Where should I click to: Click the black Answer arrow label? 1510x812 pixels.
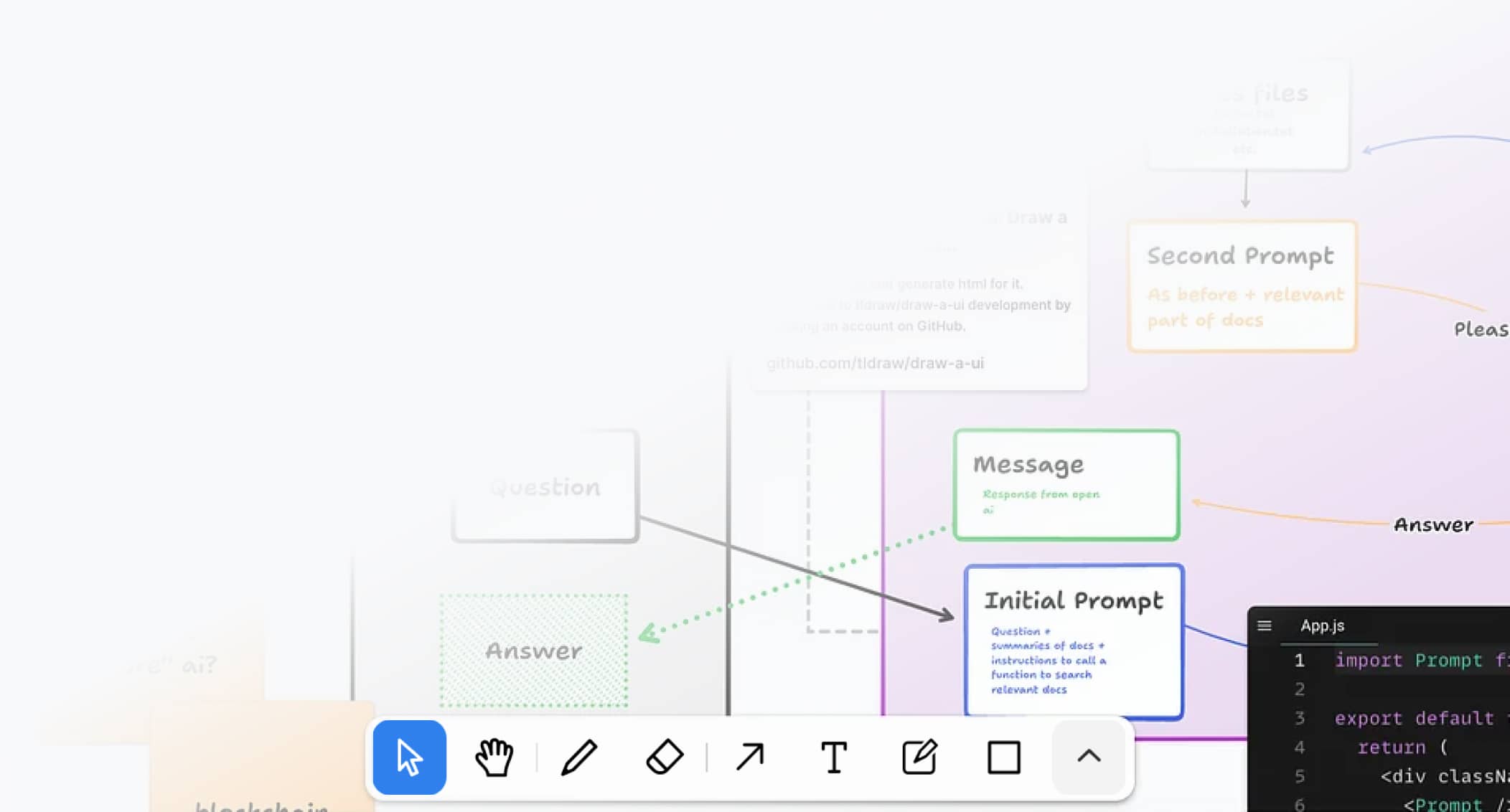click(x=1433, y=525)
